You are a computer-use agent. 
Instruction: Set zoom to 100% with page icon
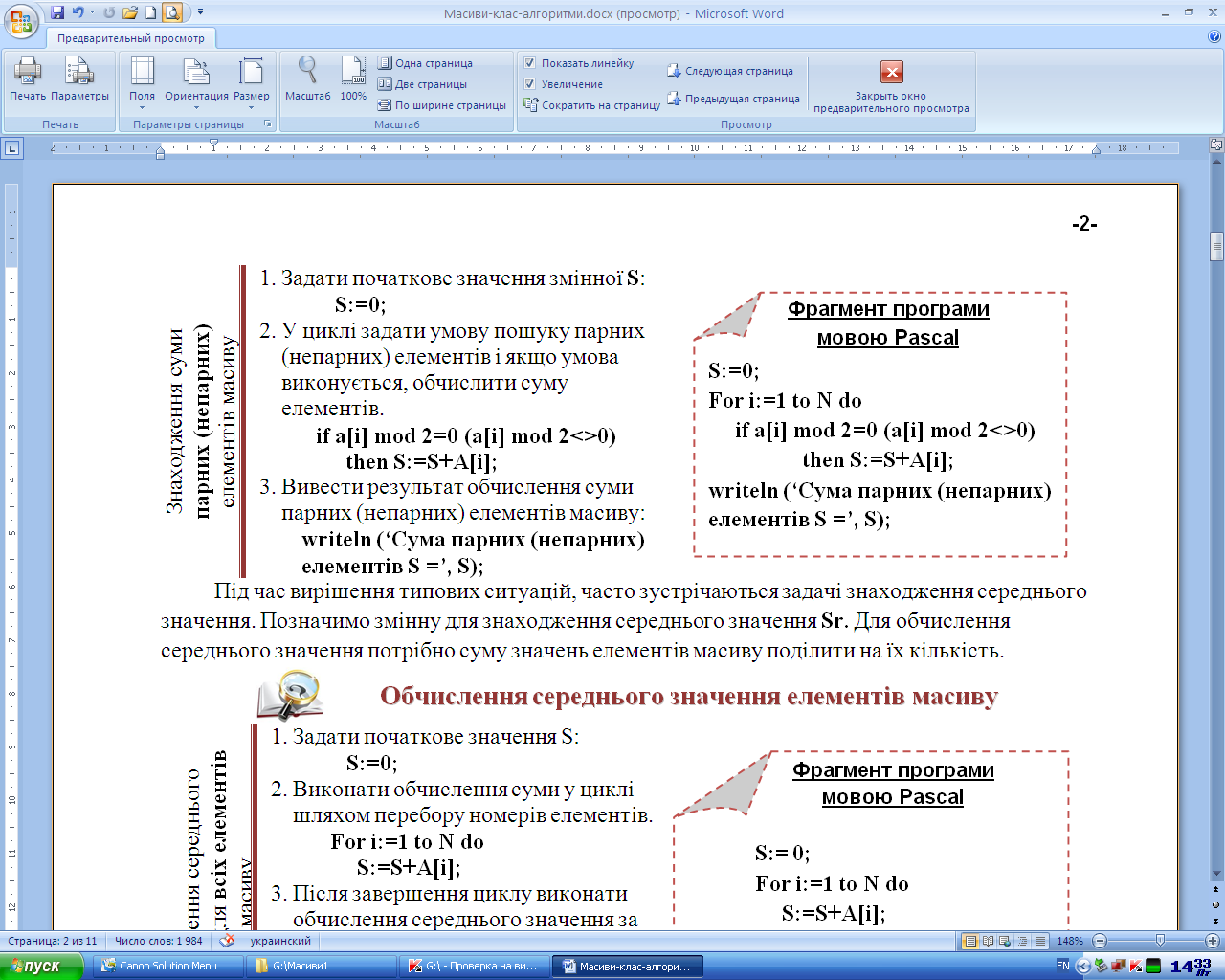[x=353, y=79]
